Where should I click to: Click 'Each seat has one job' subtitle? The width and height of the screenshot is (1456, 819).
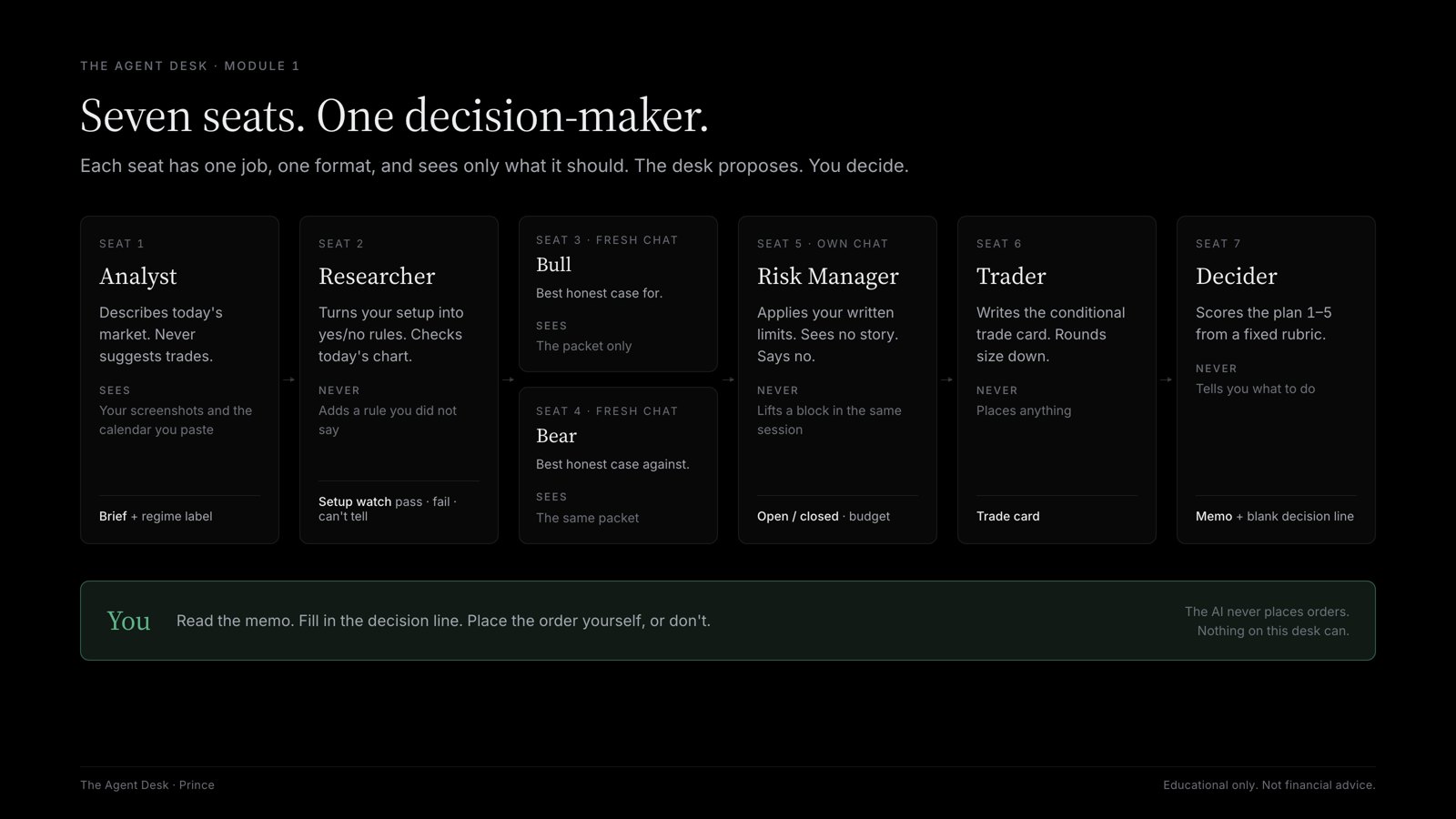[494, 166]
